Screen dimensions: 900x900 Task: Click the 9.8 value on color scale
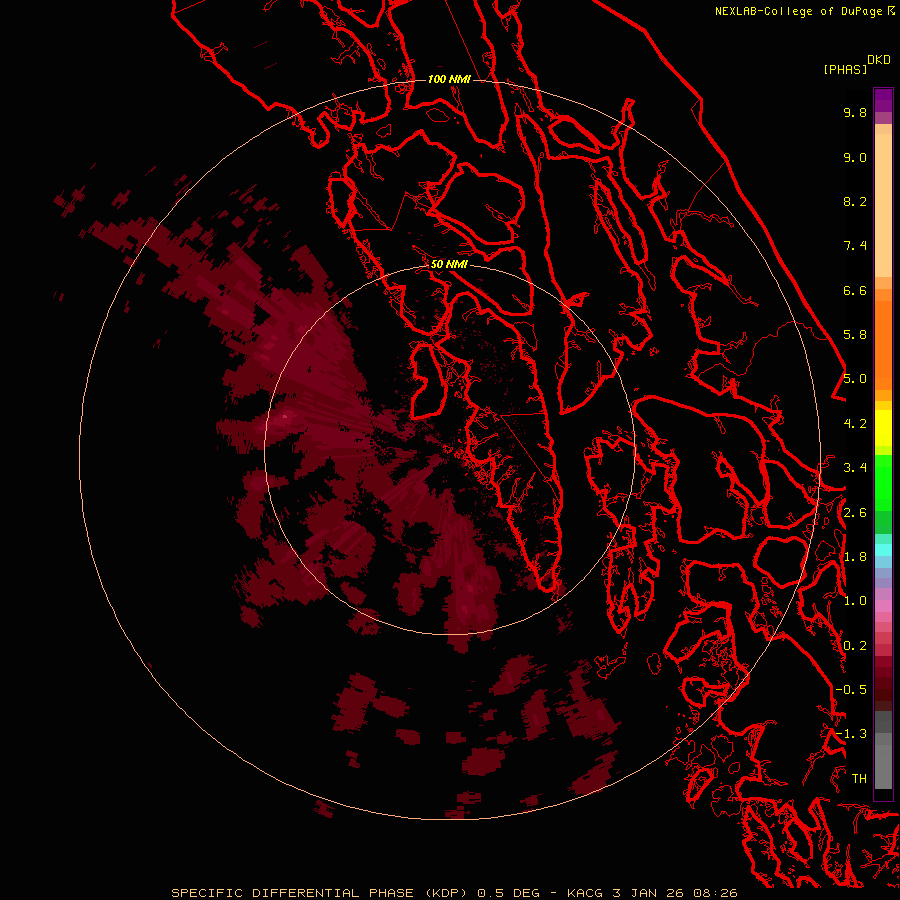[x=855, y=112]
